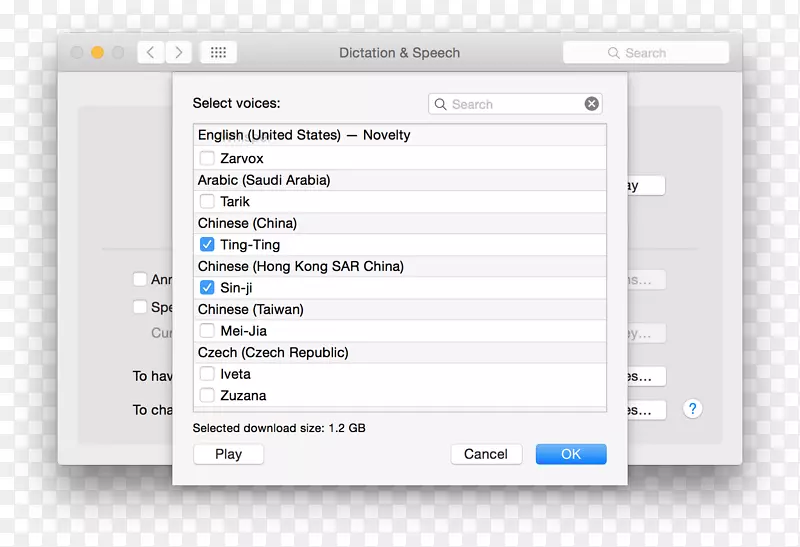Select the Iveta voice name
The height and width of the screenshot is (547, 800).
point(235,374)
